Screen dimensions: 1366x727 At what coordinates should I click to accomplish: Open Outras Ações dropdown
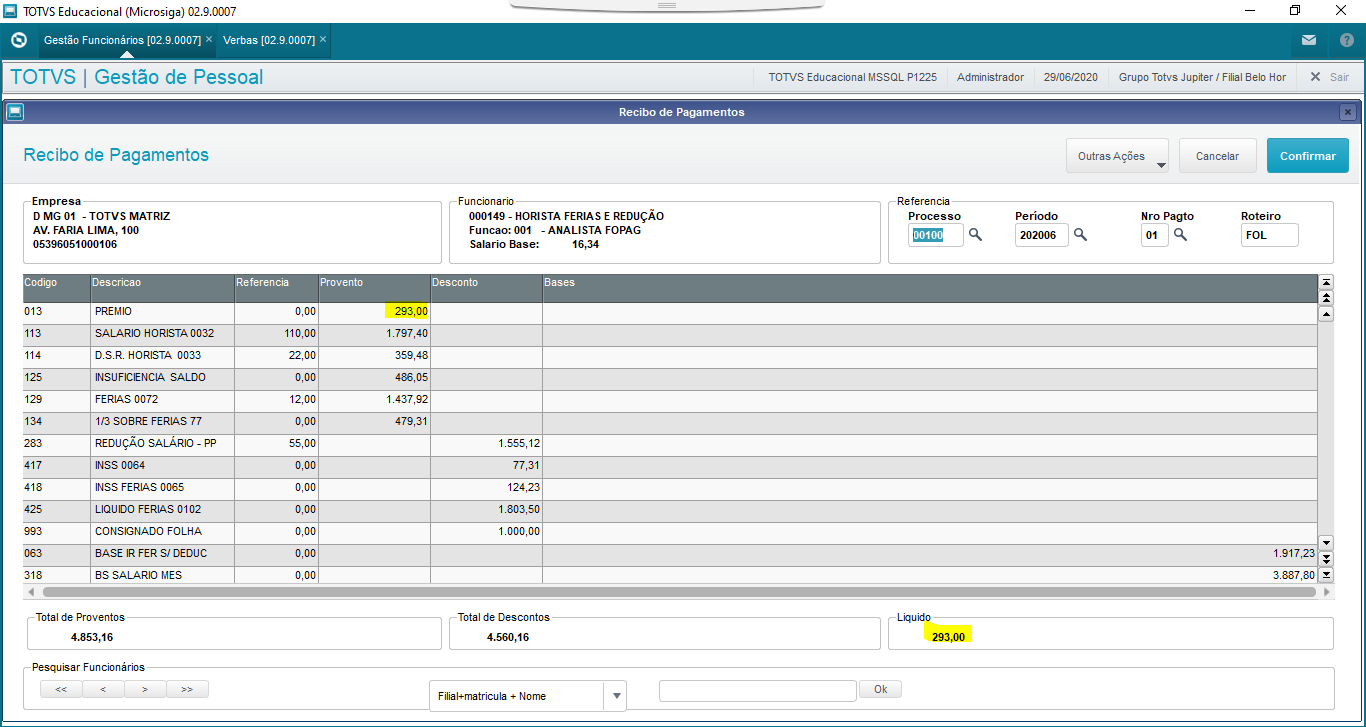coord(1117,156)
